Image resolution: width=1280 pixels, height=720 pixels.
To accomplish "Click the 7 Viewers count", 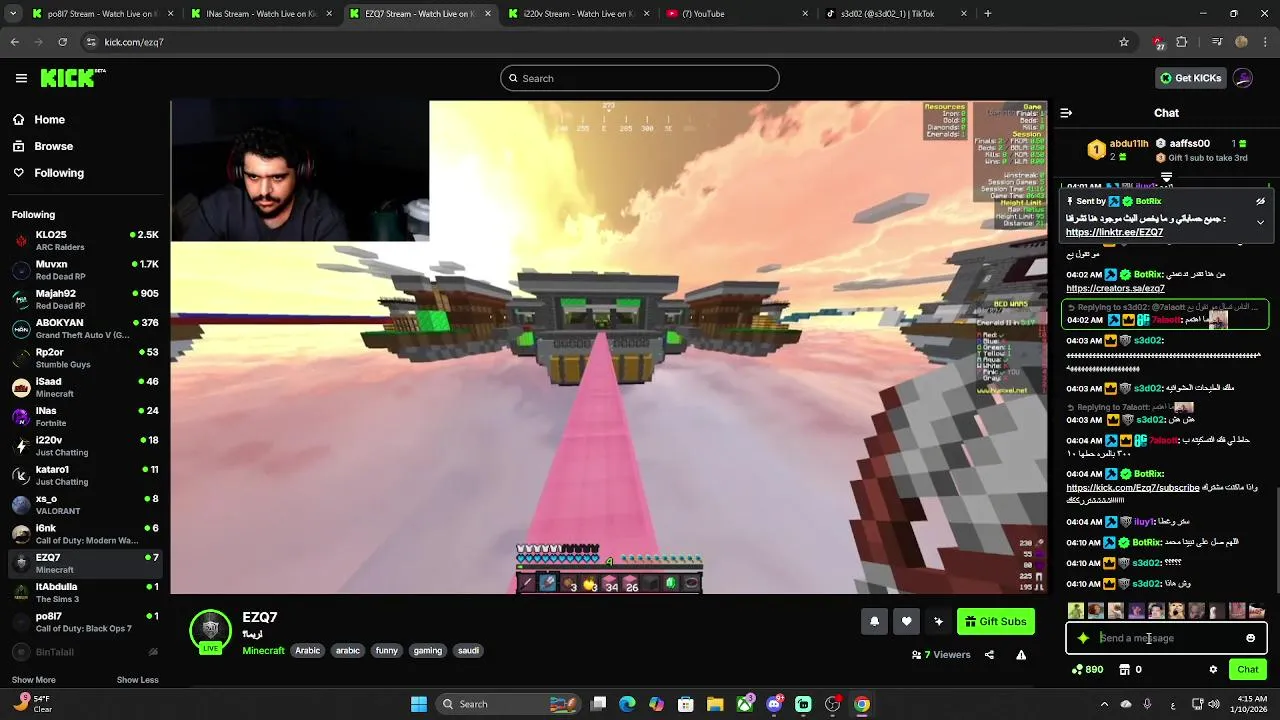I will coord(941,655).
